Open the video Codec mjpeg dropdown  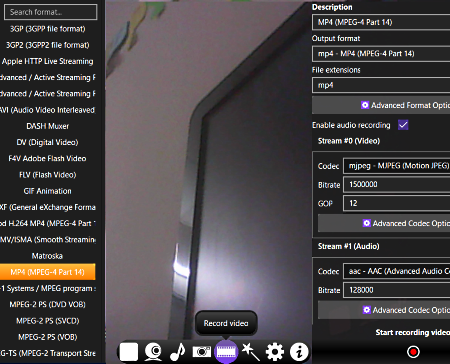coord(396,166)
